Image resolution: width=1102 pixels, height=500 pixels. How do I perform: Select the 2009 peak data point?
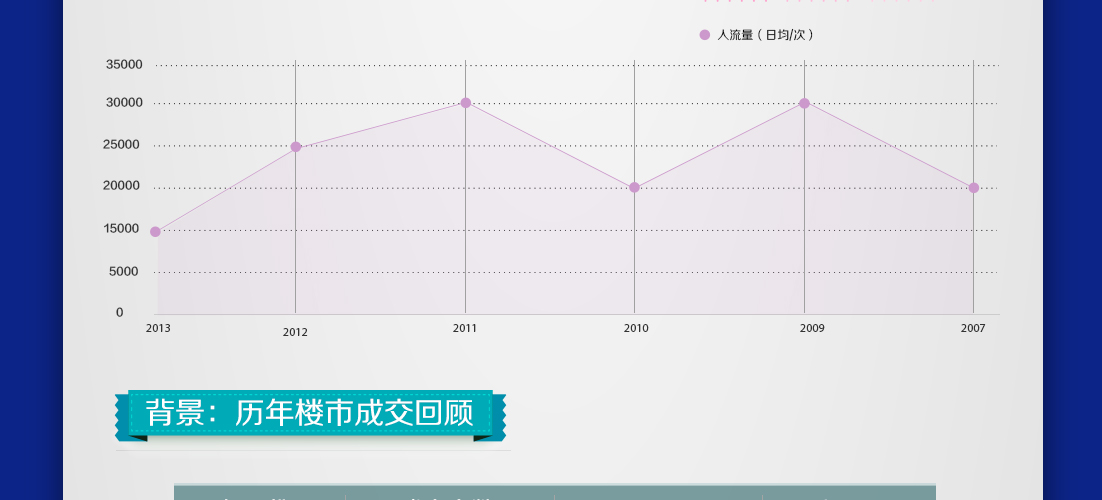[804, 103]
